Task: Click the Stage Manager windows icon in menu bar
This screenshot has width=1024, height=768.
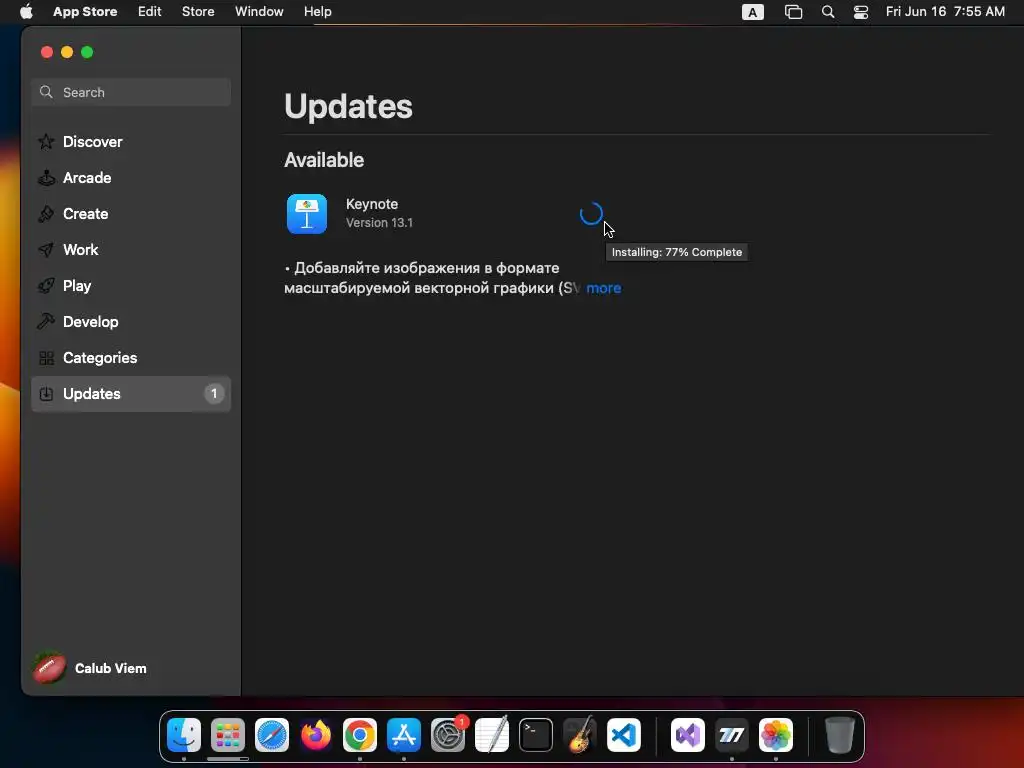Action: click(x=793, y=12)
